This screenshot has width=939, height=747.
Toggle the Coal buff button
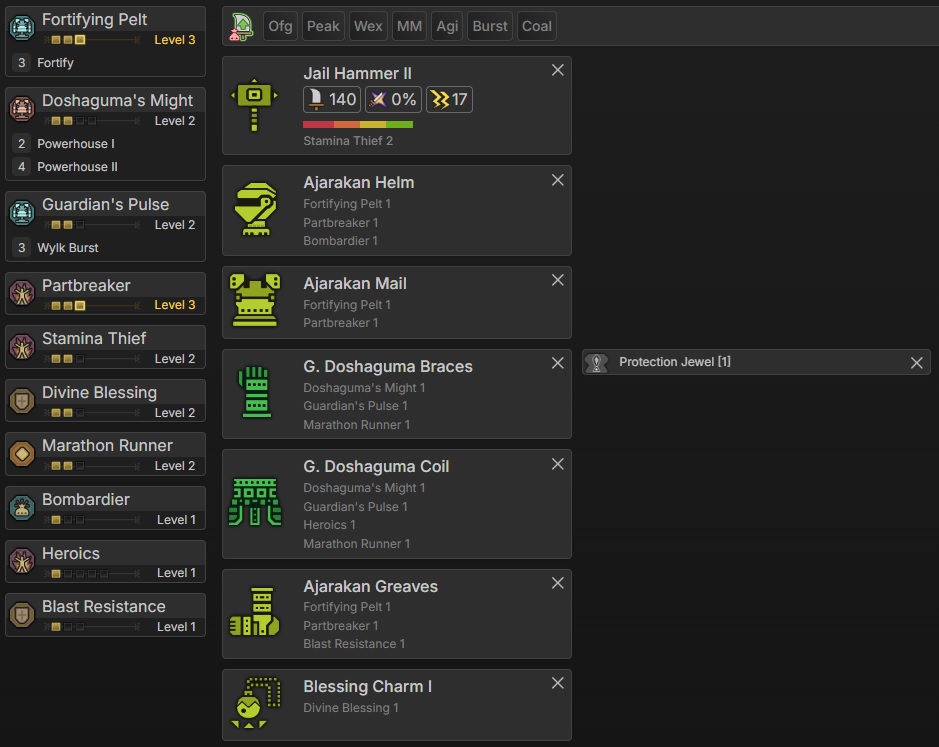pyautogui.click(x=537, y=26)
